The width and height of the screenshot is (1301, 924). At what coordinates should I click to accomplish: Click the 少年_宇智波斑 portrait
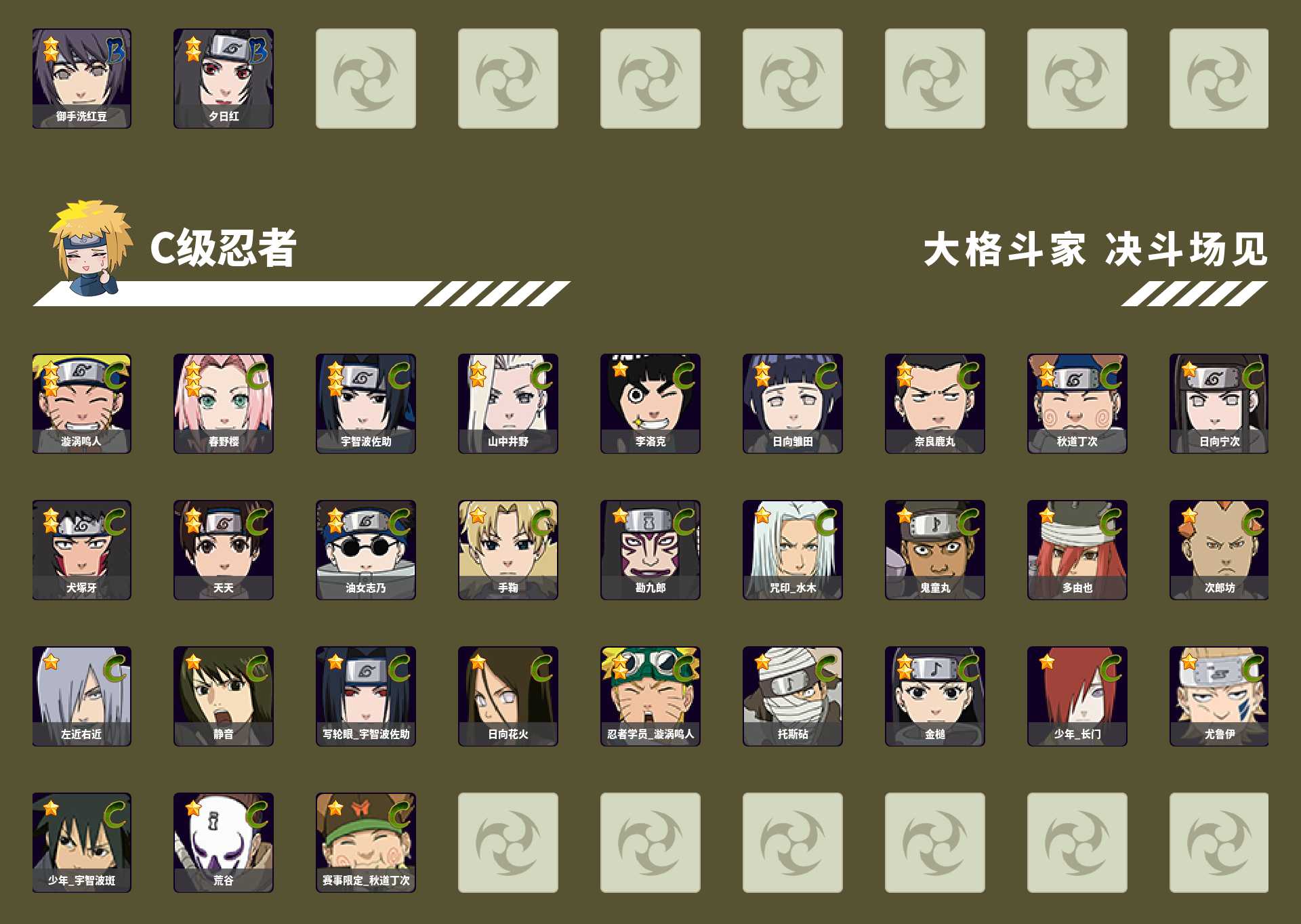pyautogui.click(x=81, y=842)
